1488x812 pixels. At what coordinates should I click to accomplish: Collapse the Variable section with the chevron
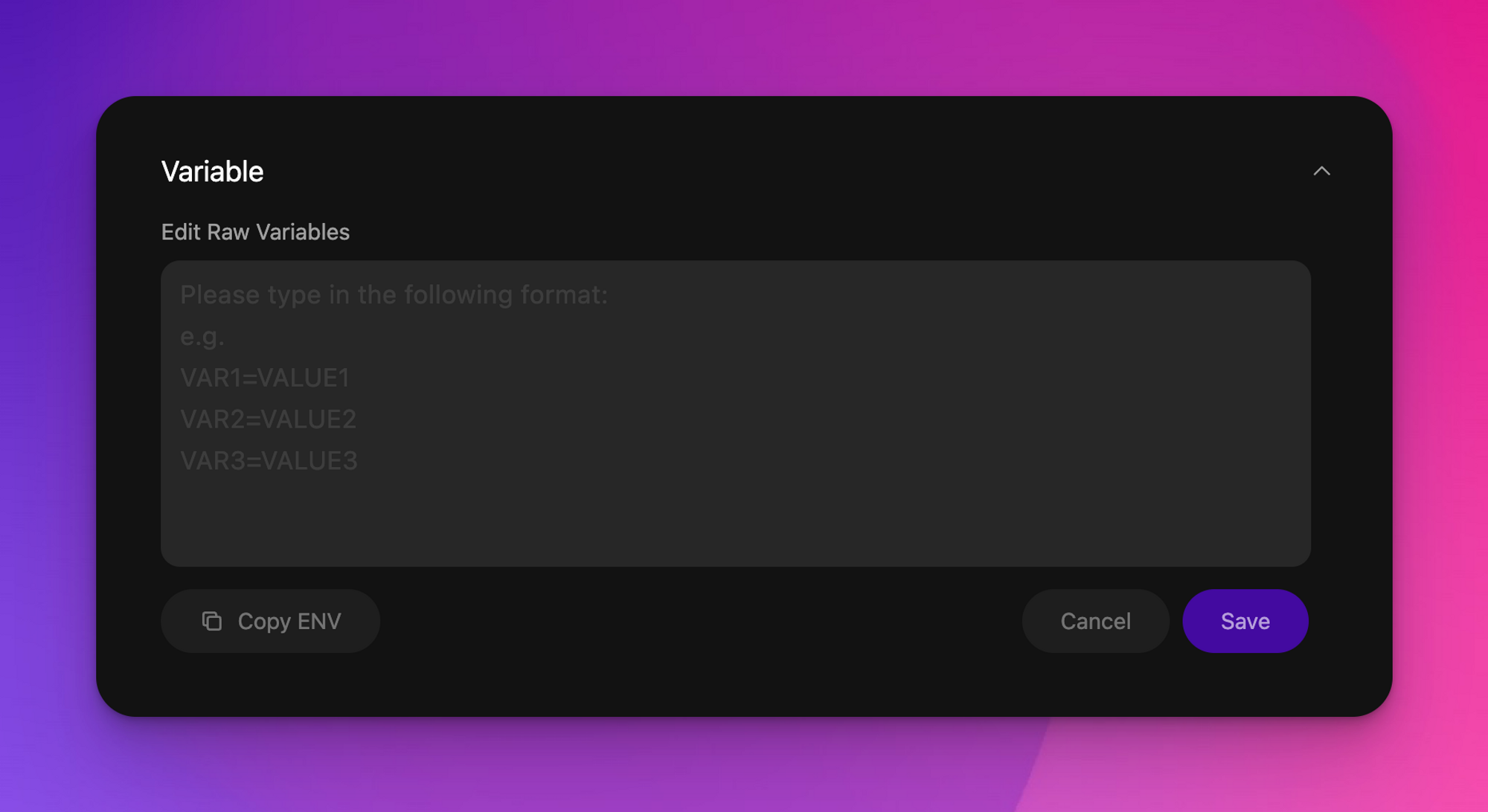pyautogui.click(x=1321, y=171)
